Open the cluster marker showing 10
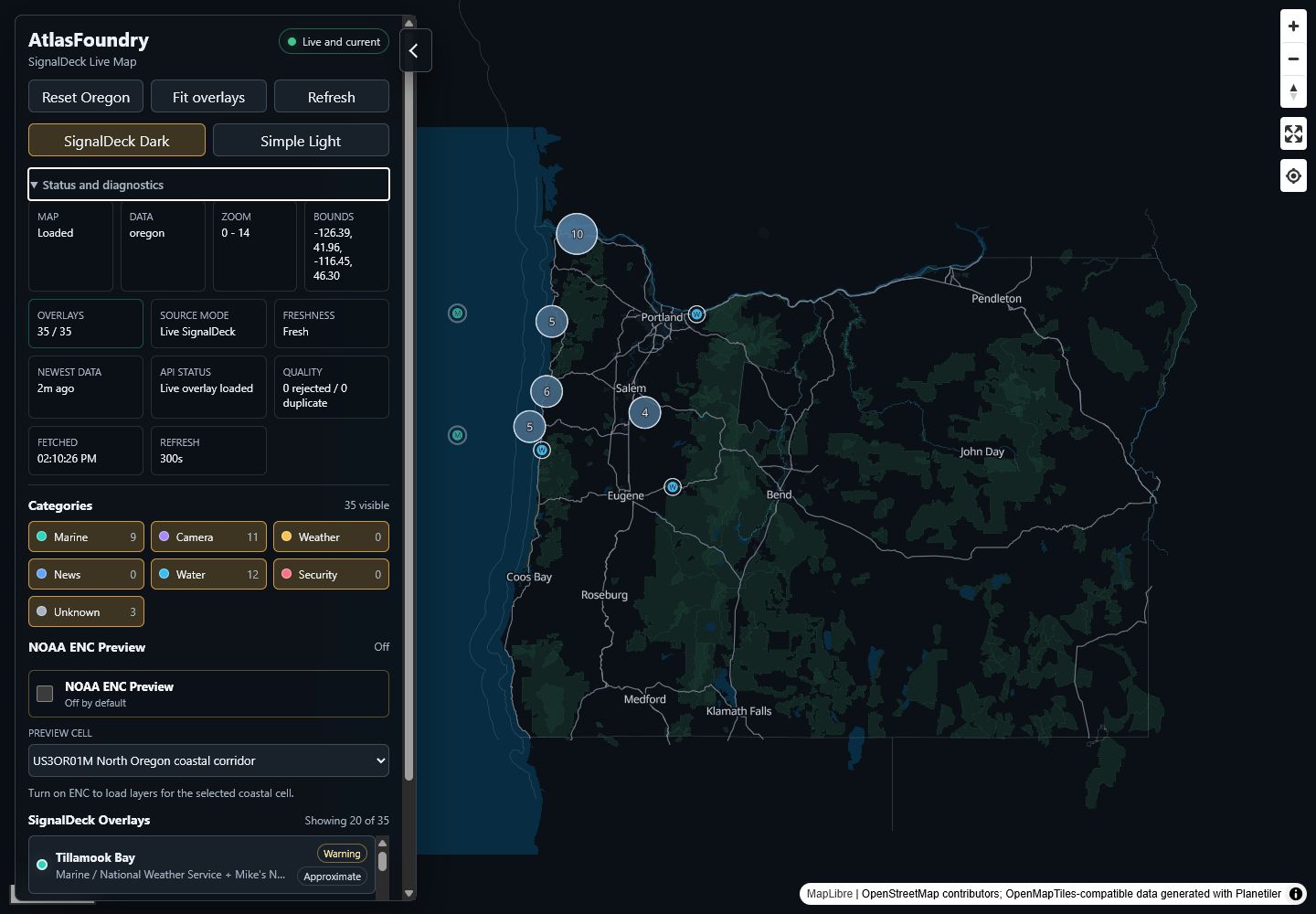Viewport: 1316px width, 914px height. 577,234
